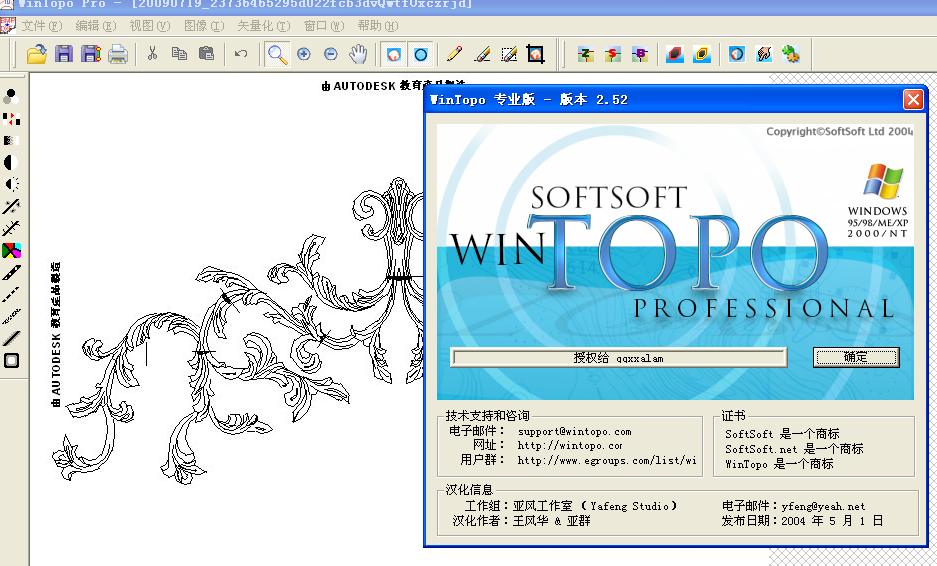Open the 窗口(W) menu
937x566 pixels.
click(x=324, y=26)
